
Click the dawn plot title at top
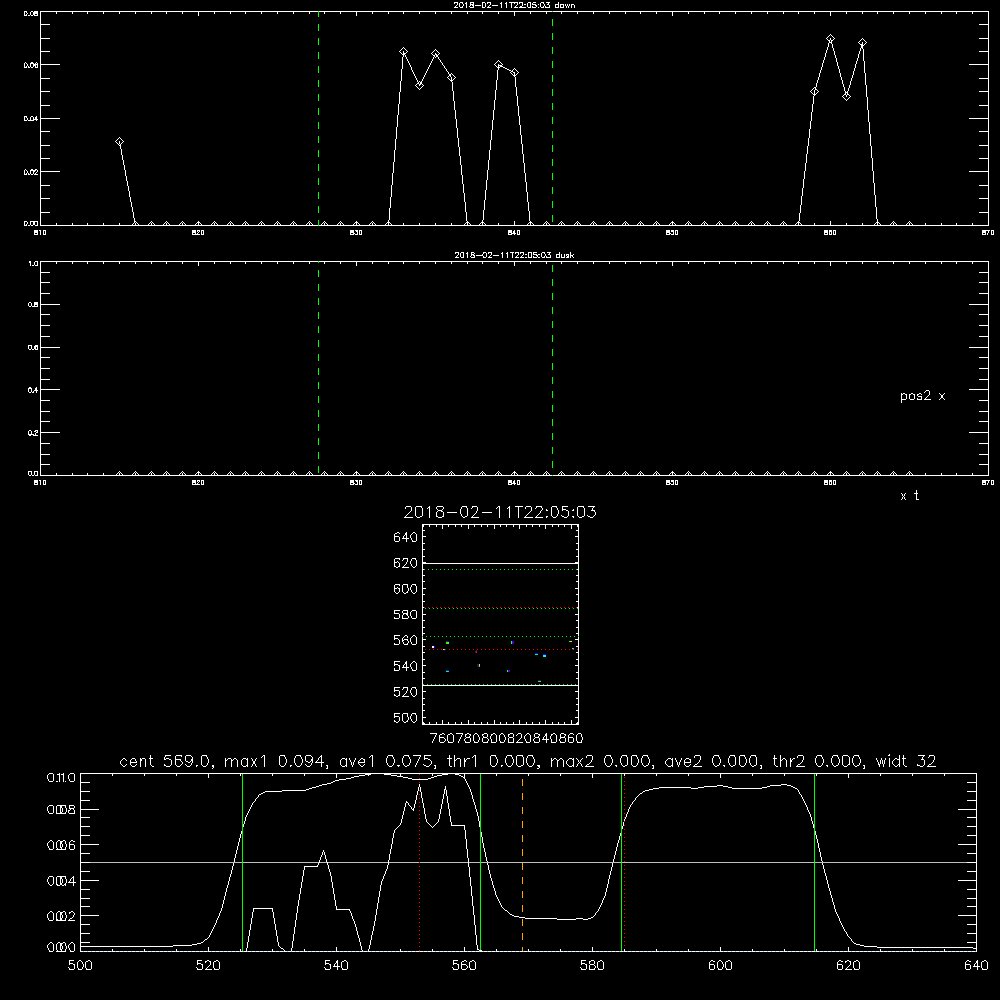[514, 5]
